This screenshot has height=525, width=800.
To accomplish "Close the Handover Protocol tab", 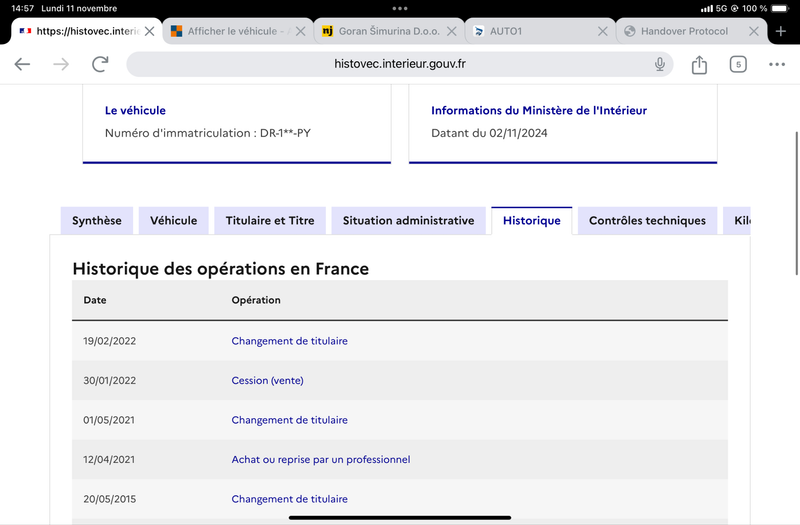I will point(754,31).
